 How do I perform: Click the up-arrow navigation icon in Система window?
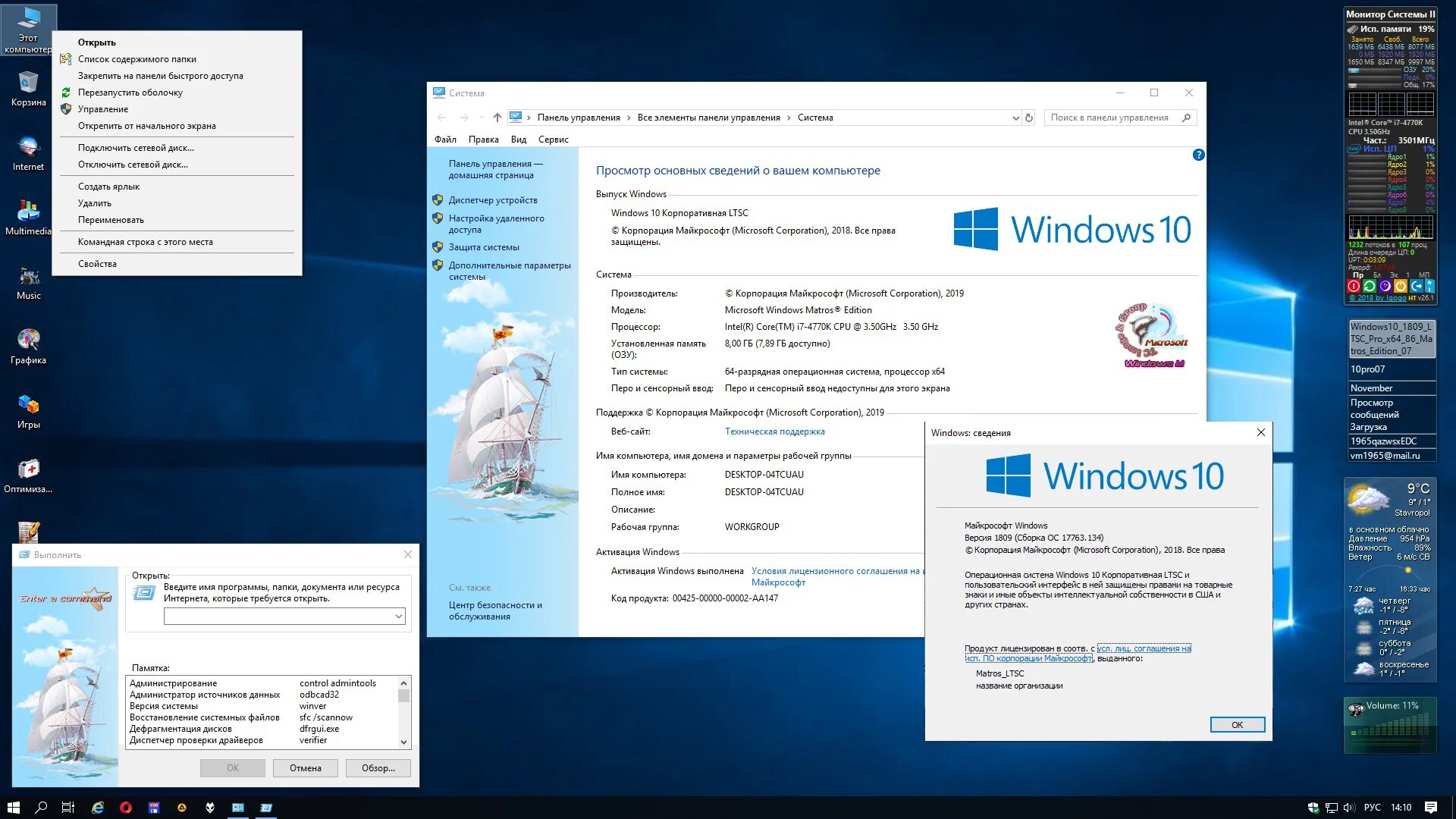tap(497, 118)
